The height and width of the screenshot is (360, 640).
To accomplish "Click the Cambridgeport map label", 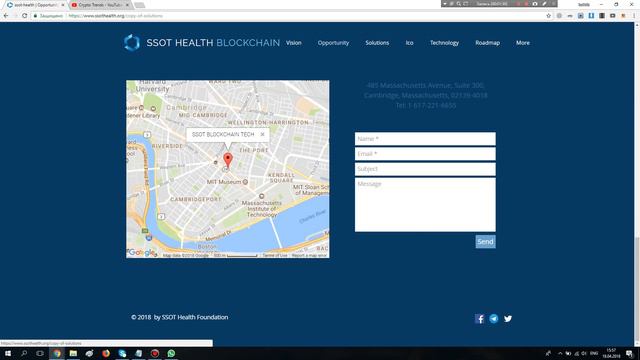I will 196,199.
